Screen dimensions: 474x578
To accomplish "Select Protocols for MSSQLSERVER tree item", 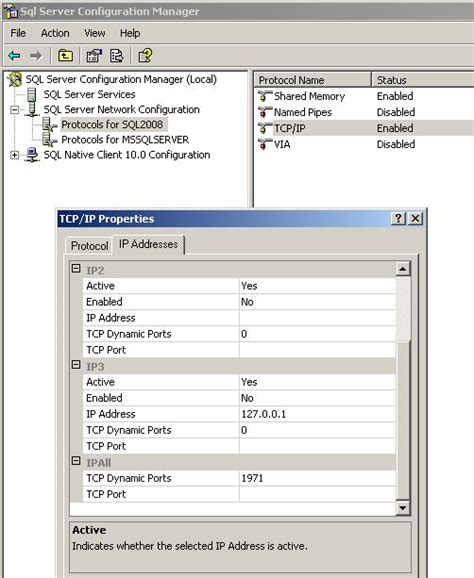I will click(x=125, y=140).
